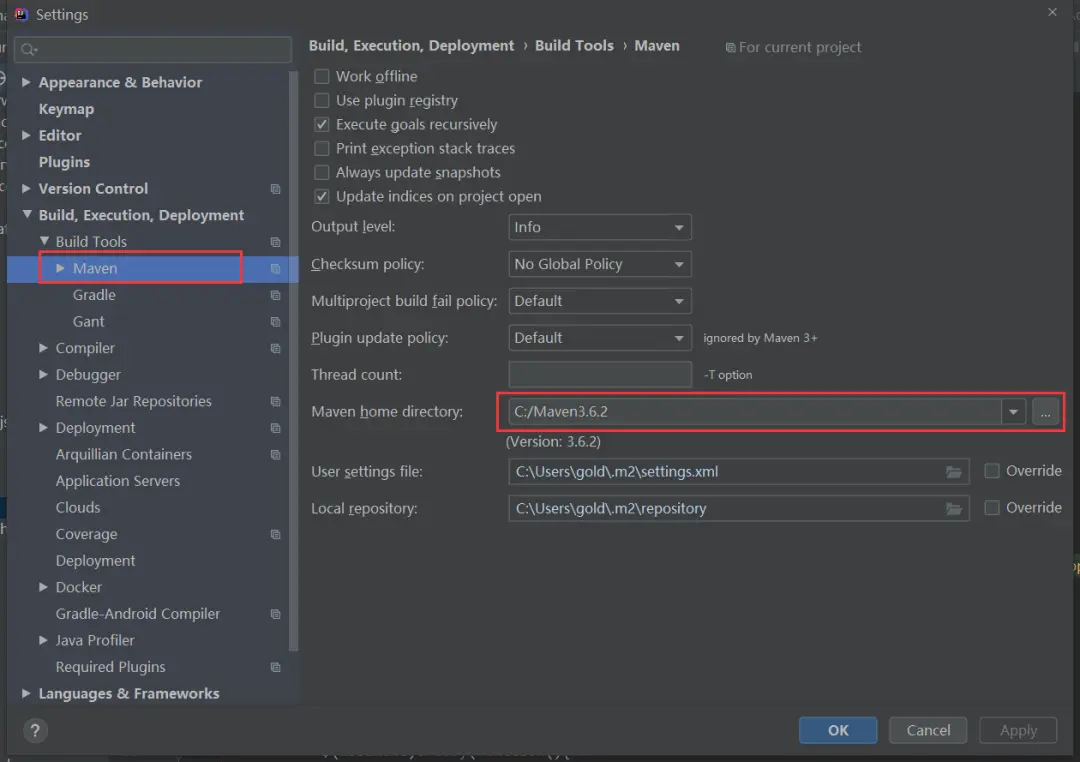Click the For current project indicator icon
Screen dimensions: 1080x762
click(x=730, y=48)
